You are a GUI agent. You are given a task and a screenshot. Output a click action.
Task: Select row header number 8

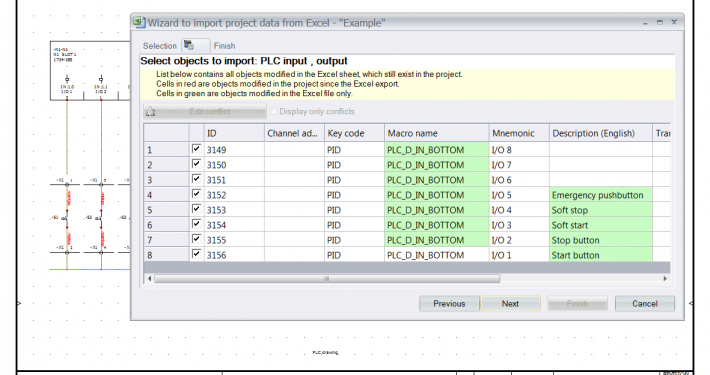(167, 255)
